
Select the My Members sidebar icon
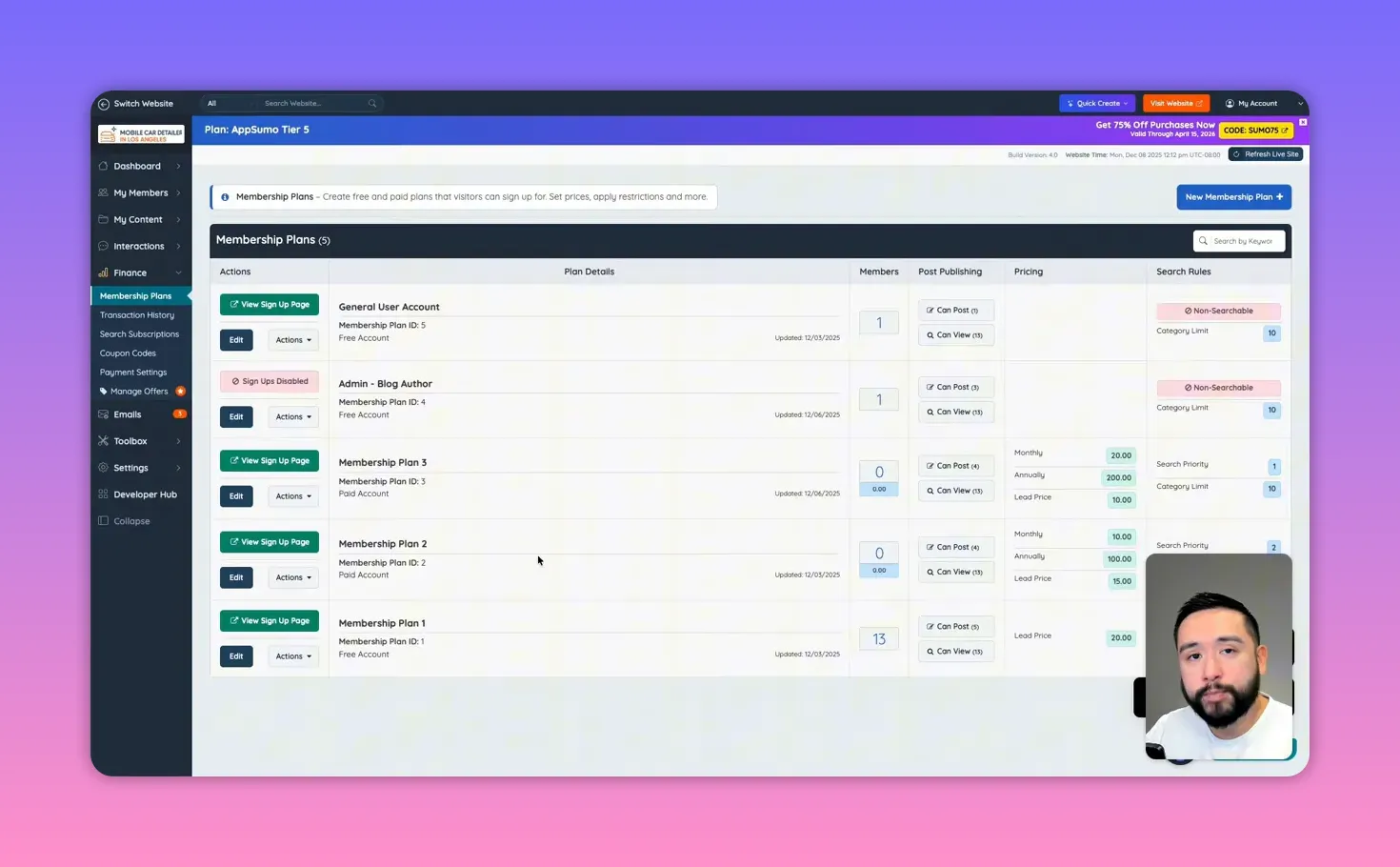coord(103,192)
